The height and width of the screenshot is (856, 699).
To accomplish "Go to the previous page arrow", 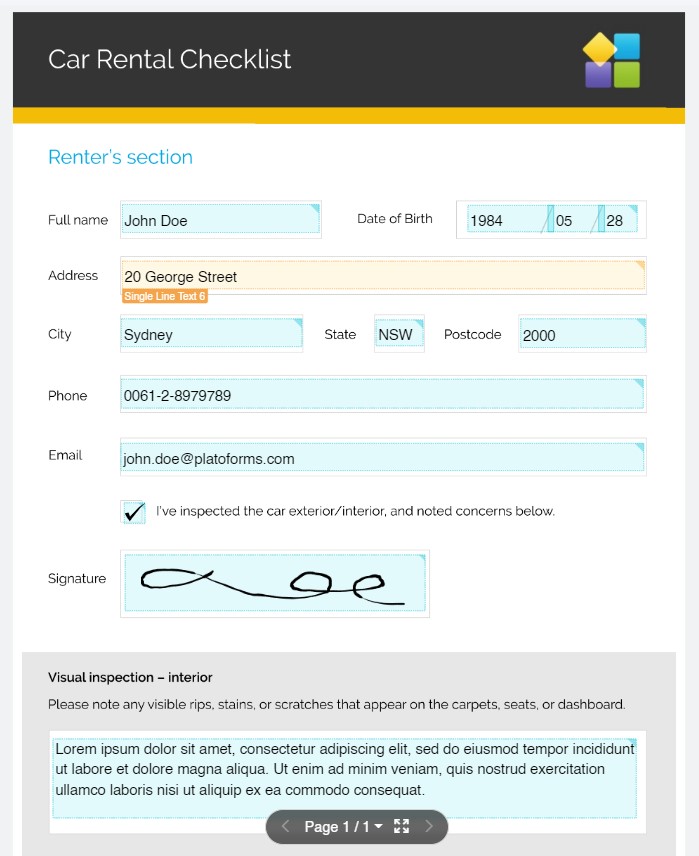I will coord(285,826).
